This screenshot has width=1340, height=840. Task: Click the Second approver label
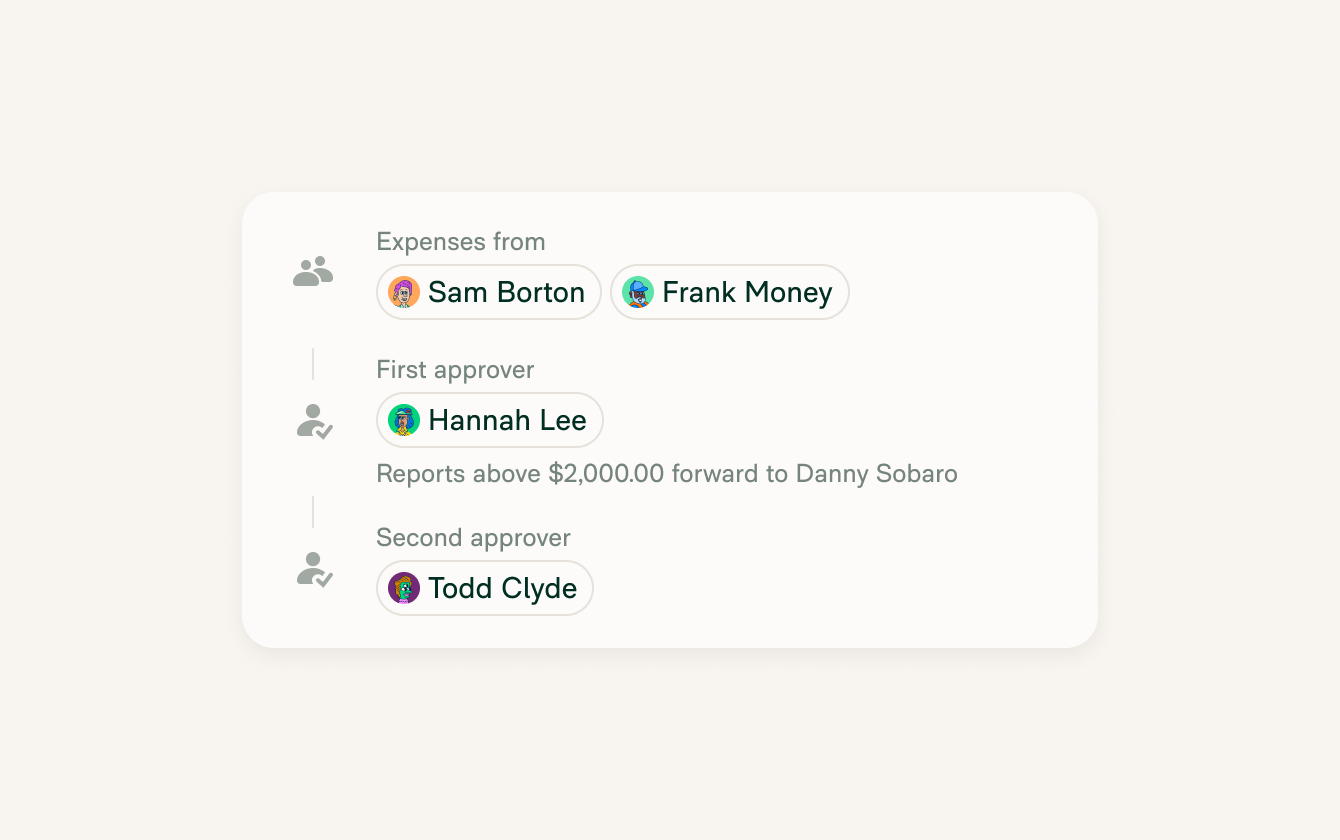click(473, 538)
